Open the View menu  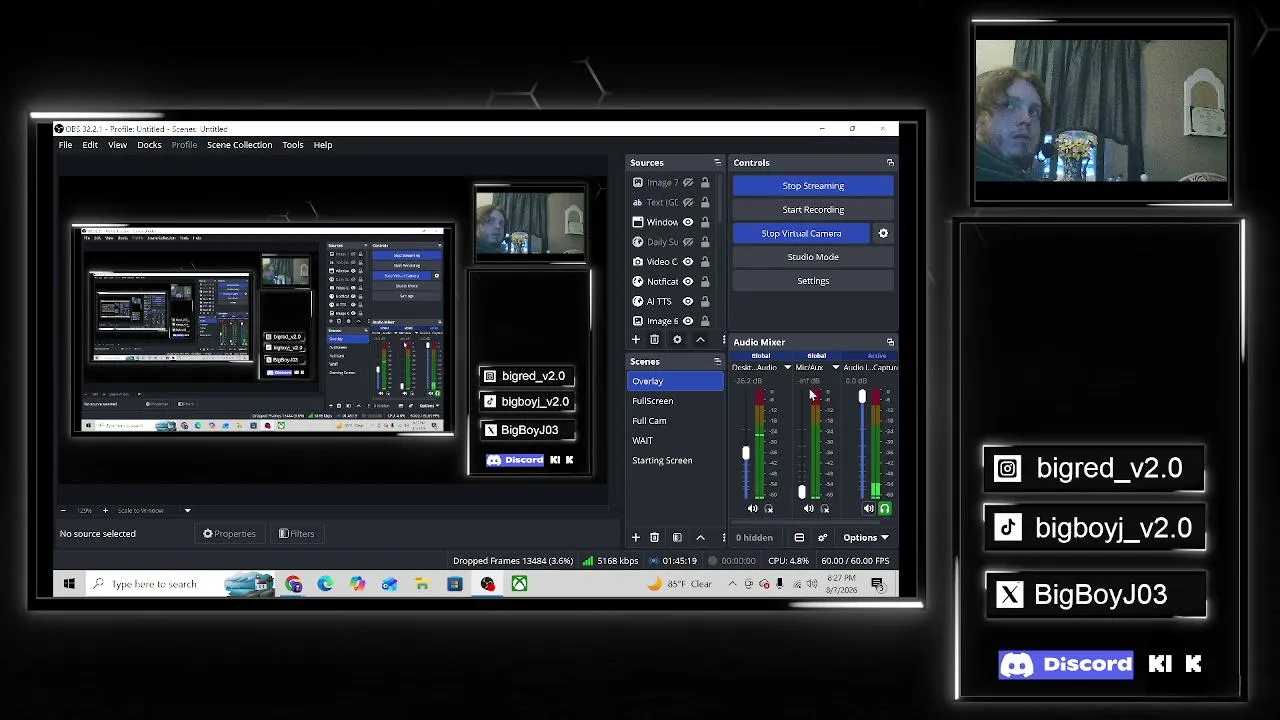point(117,145)
